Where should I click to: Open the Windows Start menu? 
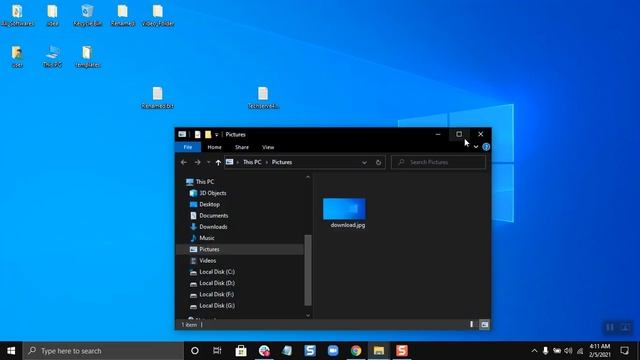coord(11,351)
